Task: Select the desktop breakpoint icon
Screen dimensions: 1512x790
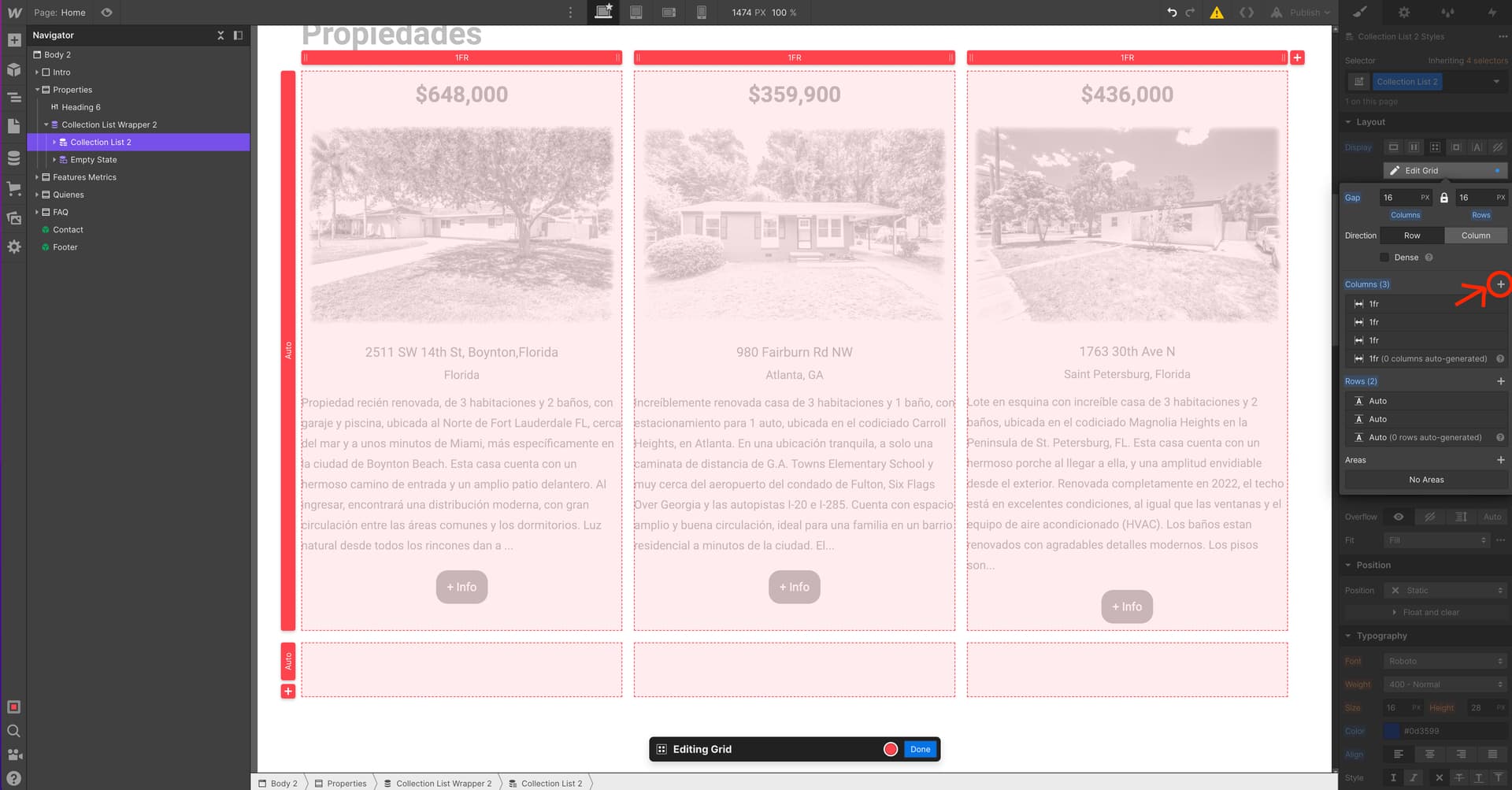Action: click(603, 12)
